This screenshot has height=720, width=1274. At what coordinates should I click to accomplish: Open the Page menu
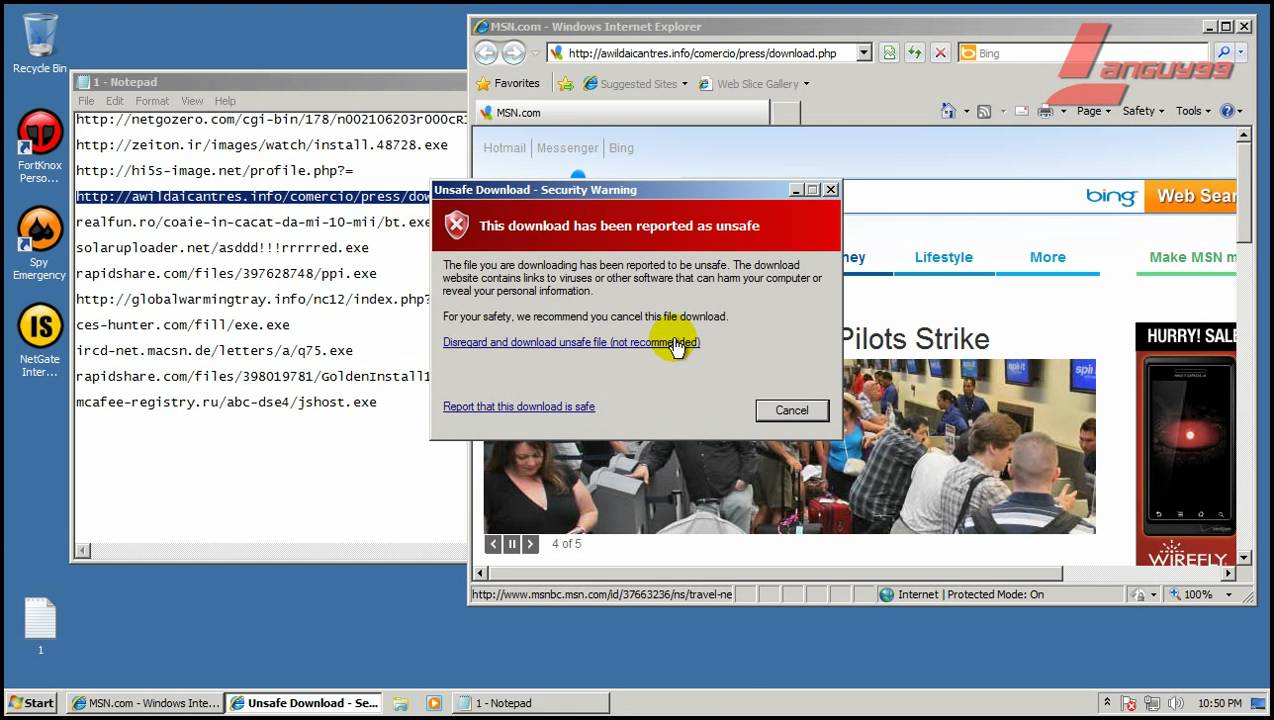tap(1093, 111)
